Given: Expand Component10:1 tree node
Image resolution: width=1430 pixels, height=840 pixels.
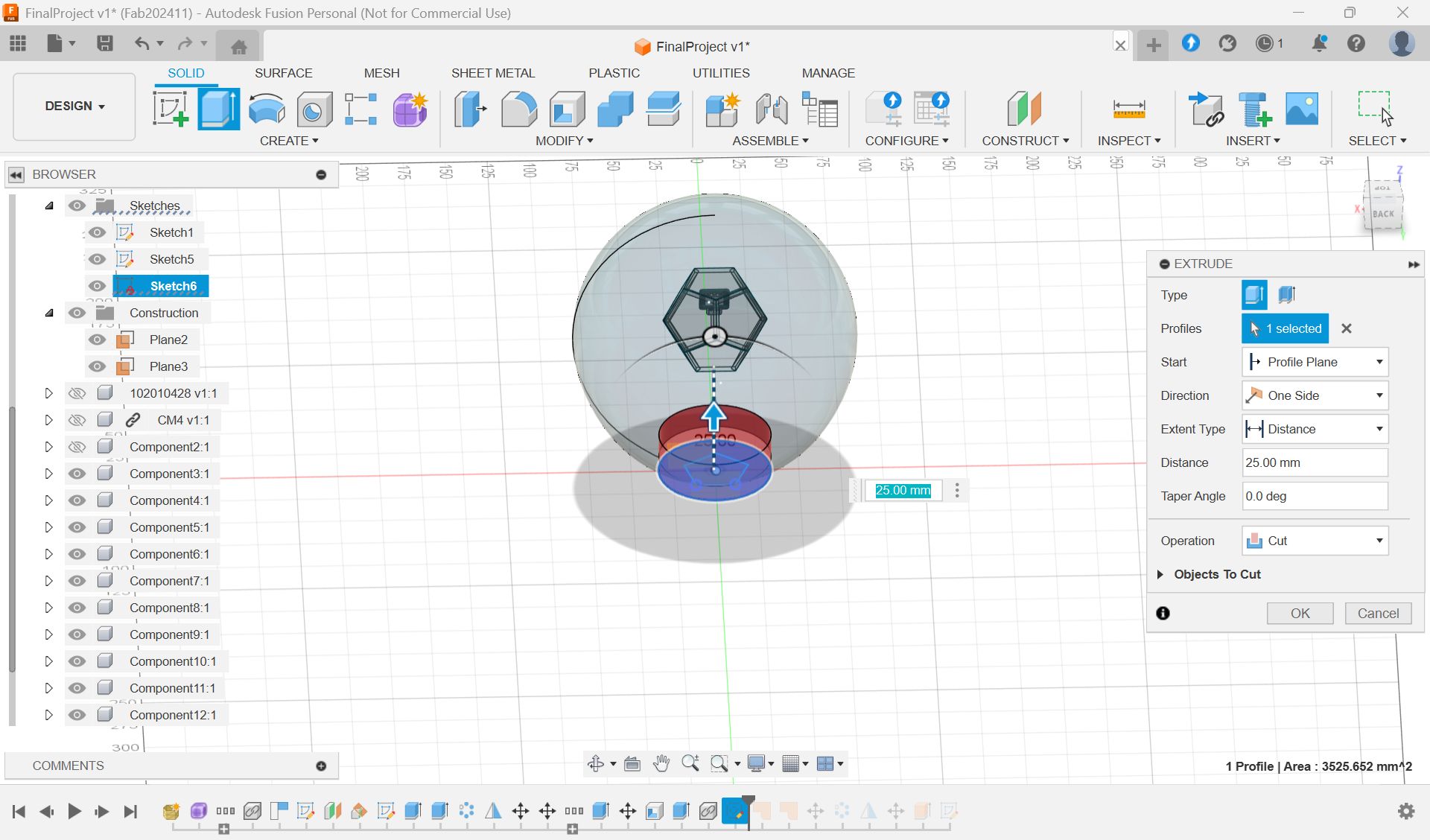Looking at the screenshot, I should tap(49, 661).
